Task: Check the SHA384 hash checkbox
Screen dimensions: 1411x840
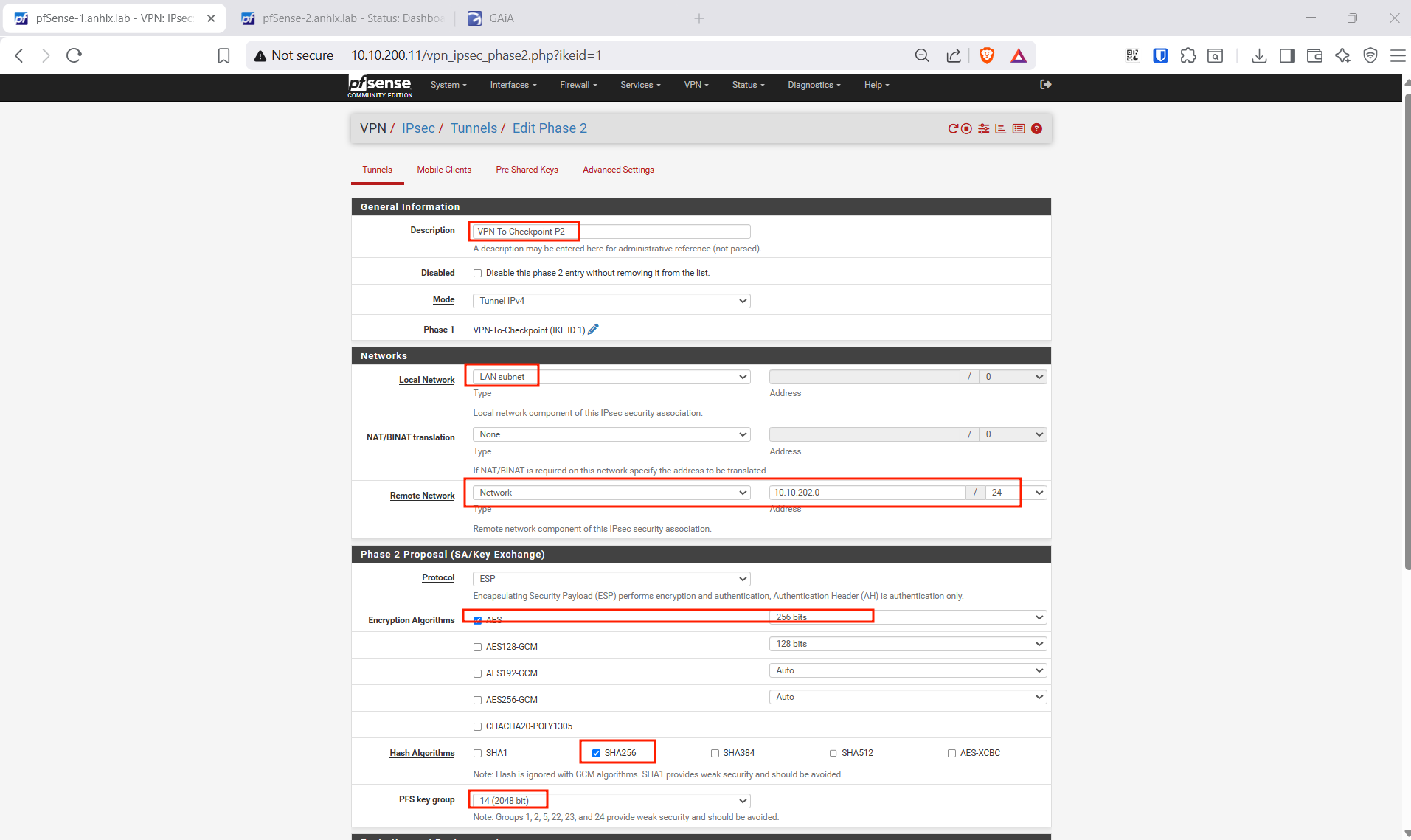Action: coord(715,753)
